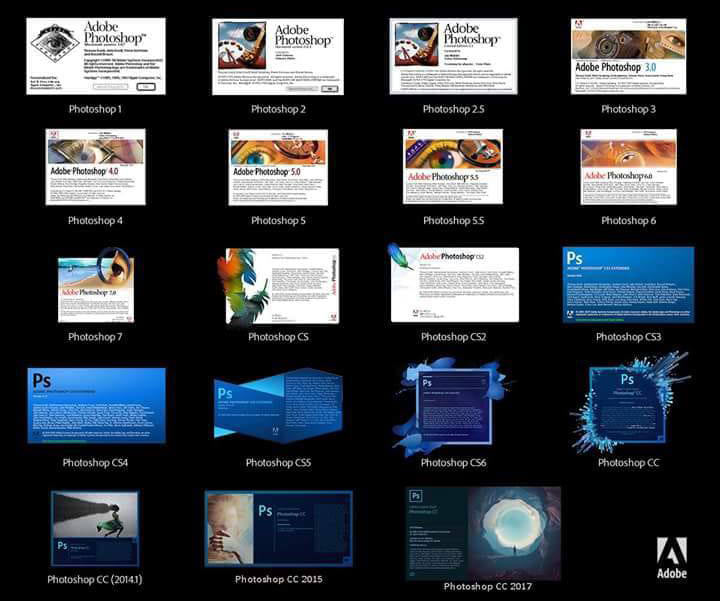Image resolution: width=720 pixels, height=601 pixels.
Task: Open the Photoshop CC 2014.1 splash thumbnail
Action: 95,528
